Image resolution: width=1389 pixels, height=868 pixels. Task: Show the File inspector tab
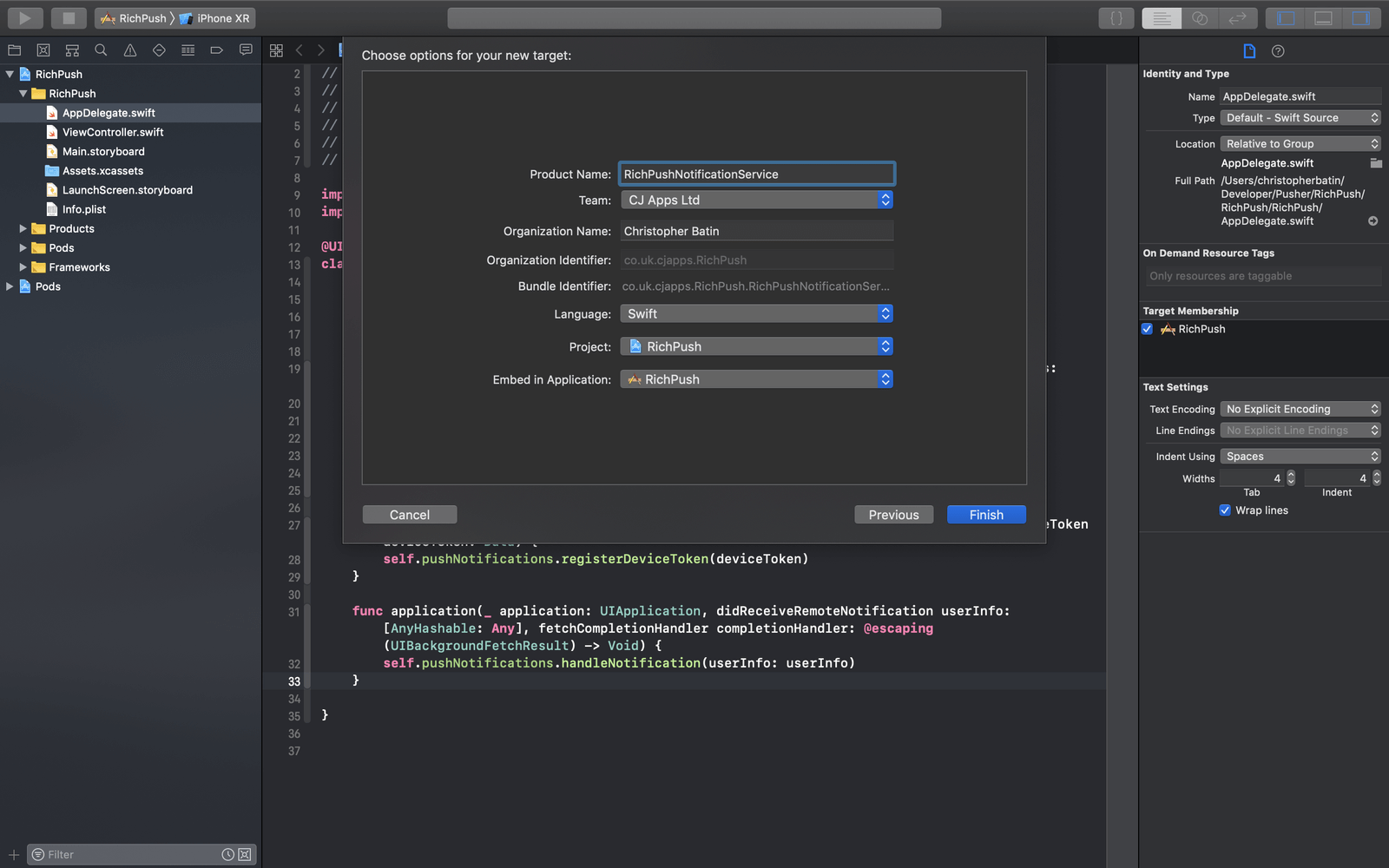point(1249,51)
